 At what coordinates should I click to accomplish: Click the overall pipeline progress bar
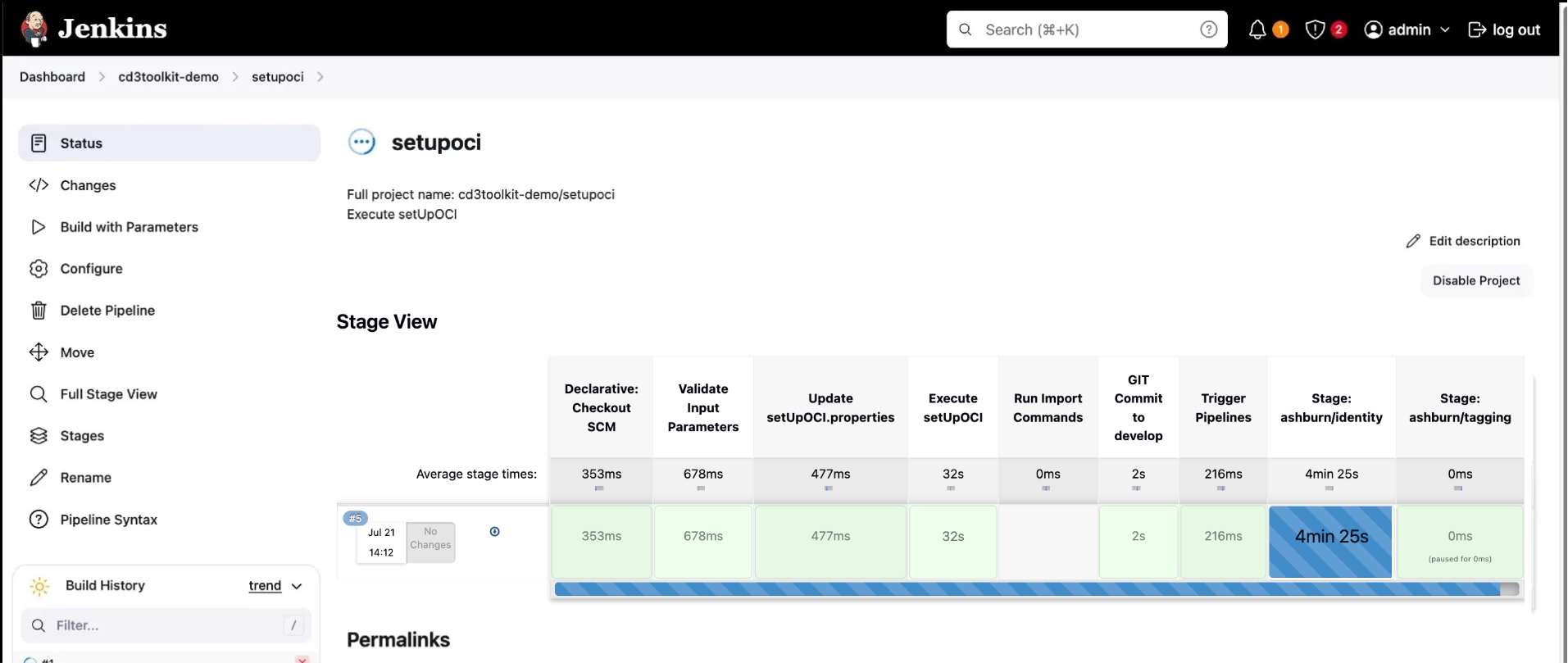[1037, 589]
